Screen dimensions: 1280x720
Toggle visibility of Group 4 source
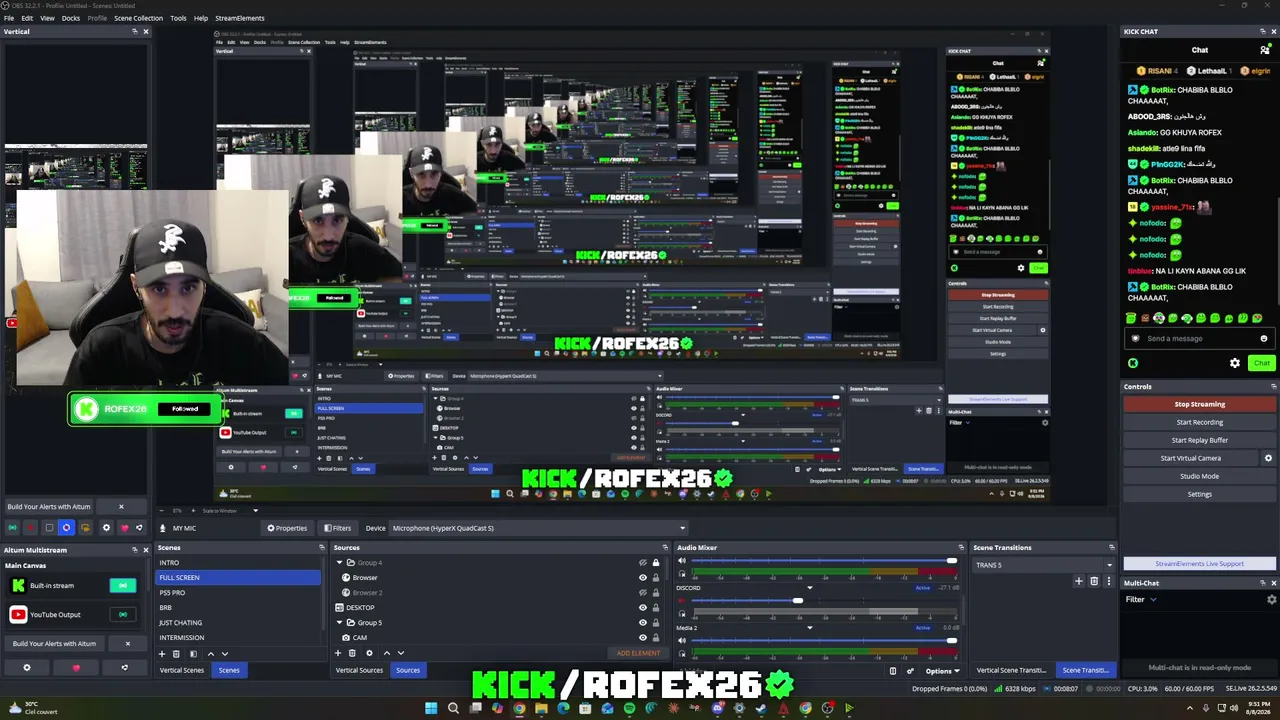pyautogui.click(x=643, y=563)
